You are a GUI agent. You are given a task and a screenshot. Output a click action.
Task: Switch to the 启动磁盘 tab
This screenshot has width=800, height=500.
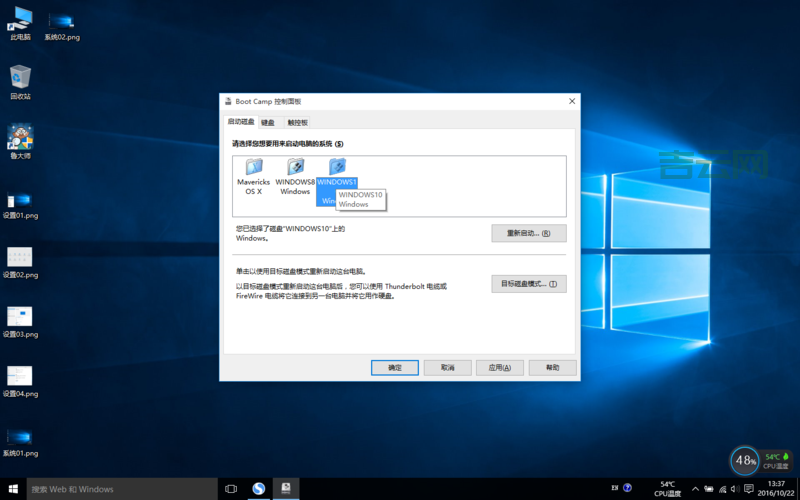[241, 122]
